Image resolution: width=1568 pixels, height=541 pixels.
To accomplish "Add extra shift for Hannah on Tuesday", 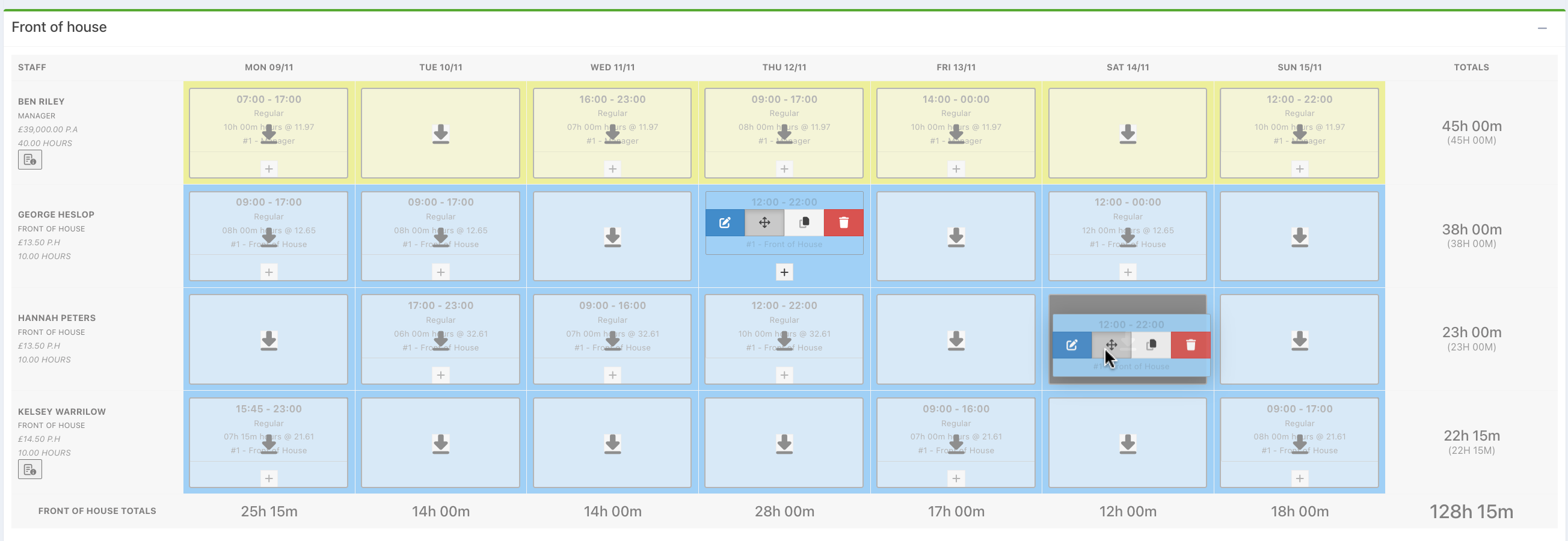I will pos(441,375).
